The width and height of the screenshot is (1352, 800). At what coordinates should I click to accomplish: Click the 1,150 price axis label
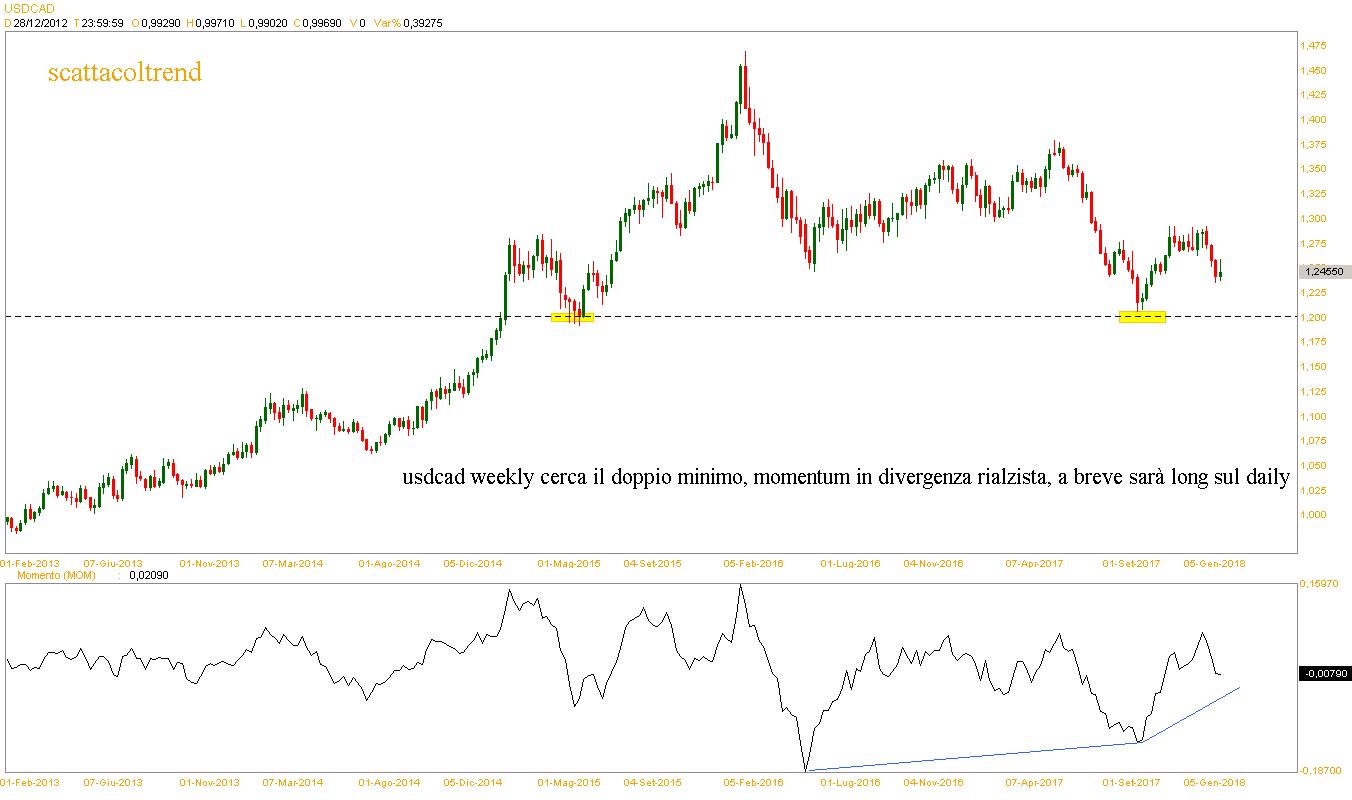[1312, 367]
